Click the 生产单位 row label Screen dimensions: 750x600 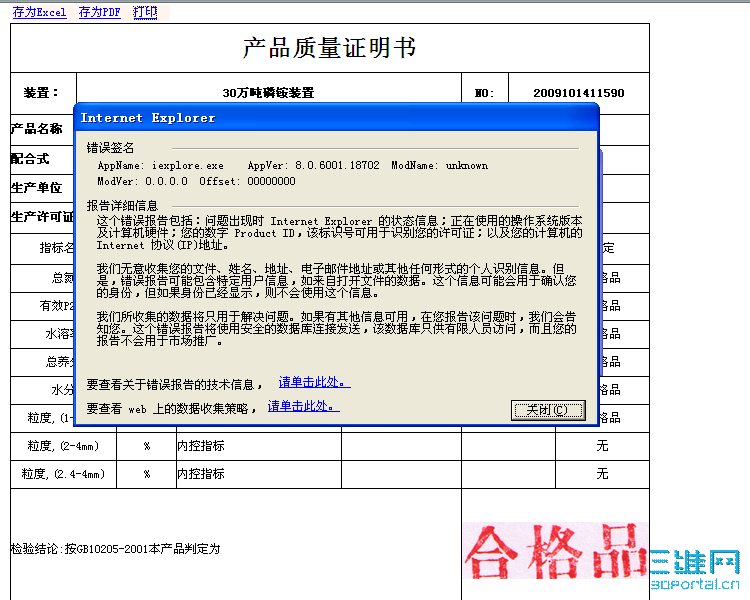click(36, 188)
